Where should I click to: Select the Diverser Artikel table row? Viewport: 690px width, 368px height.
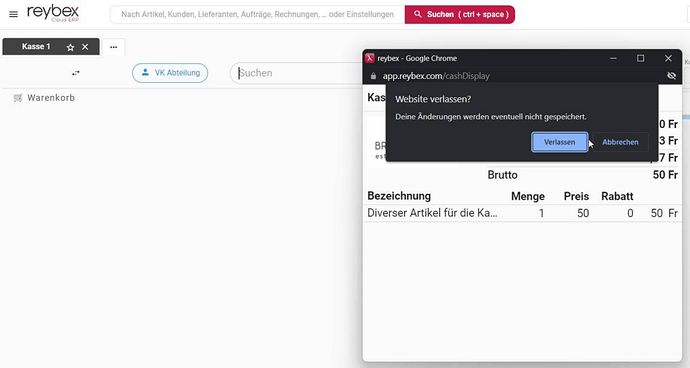point(522,213)
